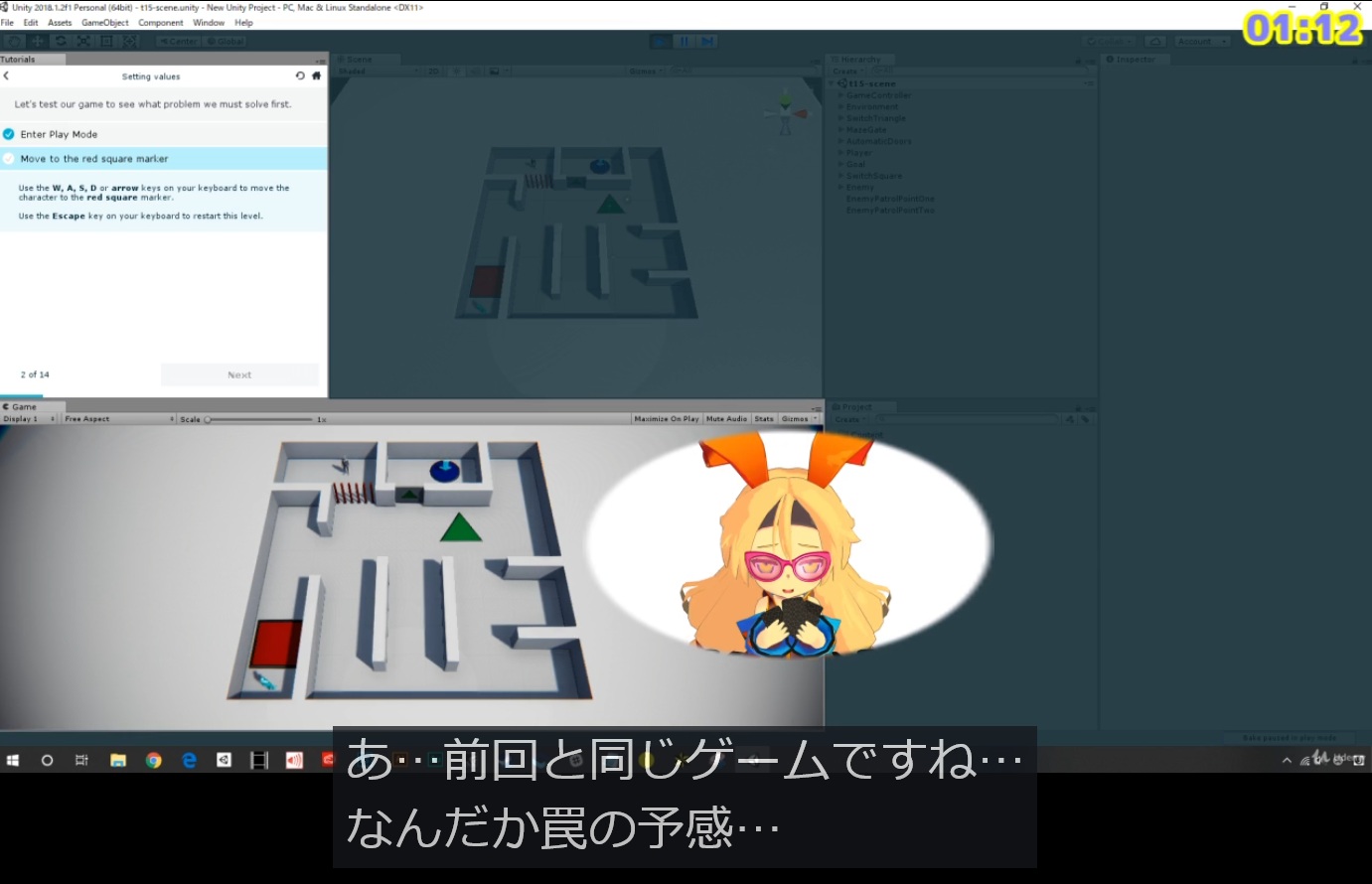The height and width of the screenshot is (884, 1372).
Task: Open the Account dropdown
Action: 1202,42
